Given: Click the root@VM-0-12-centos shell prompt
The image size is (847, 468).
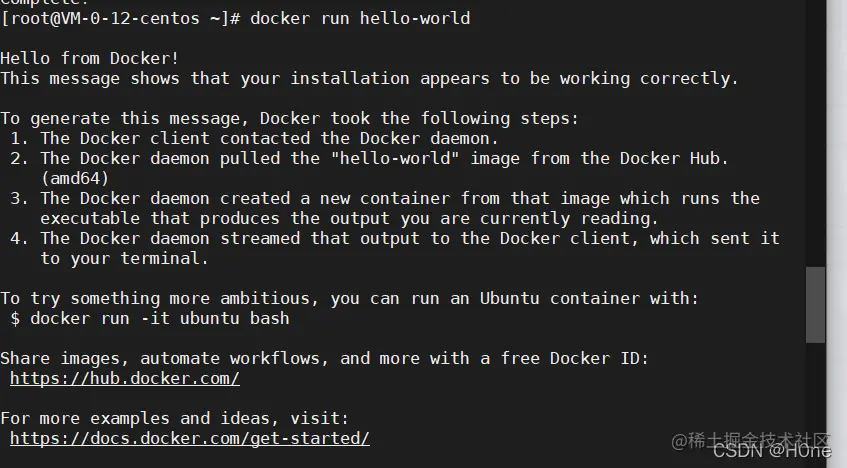Looking at the screenshot, I should click(120, 18).
